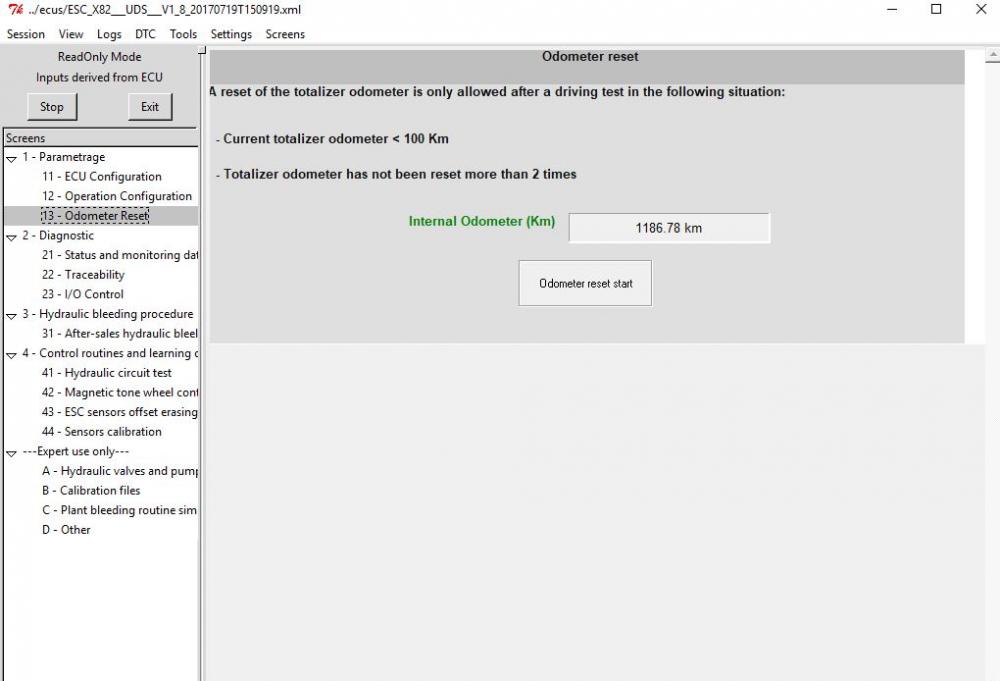Select the Internal Odometer value field
Viewport: 1000px width, 681px height.
click(669, 228)
